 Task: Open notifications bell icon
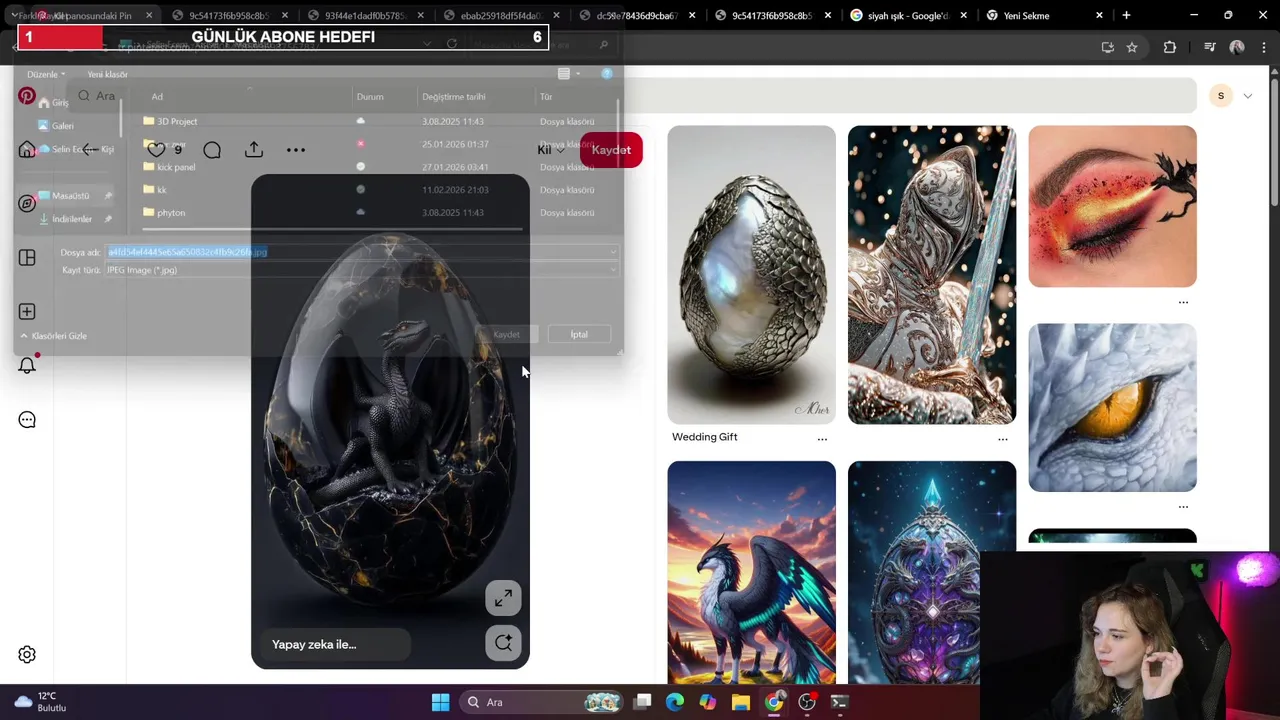coord(27,365)
